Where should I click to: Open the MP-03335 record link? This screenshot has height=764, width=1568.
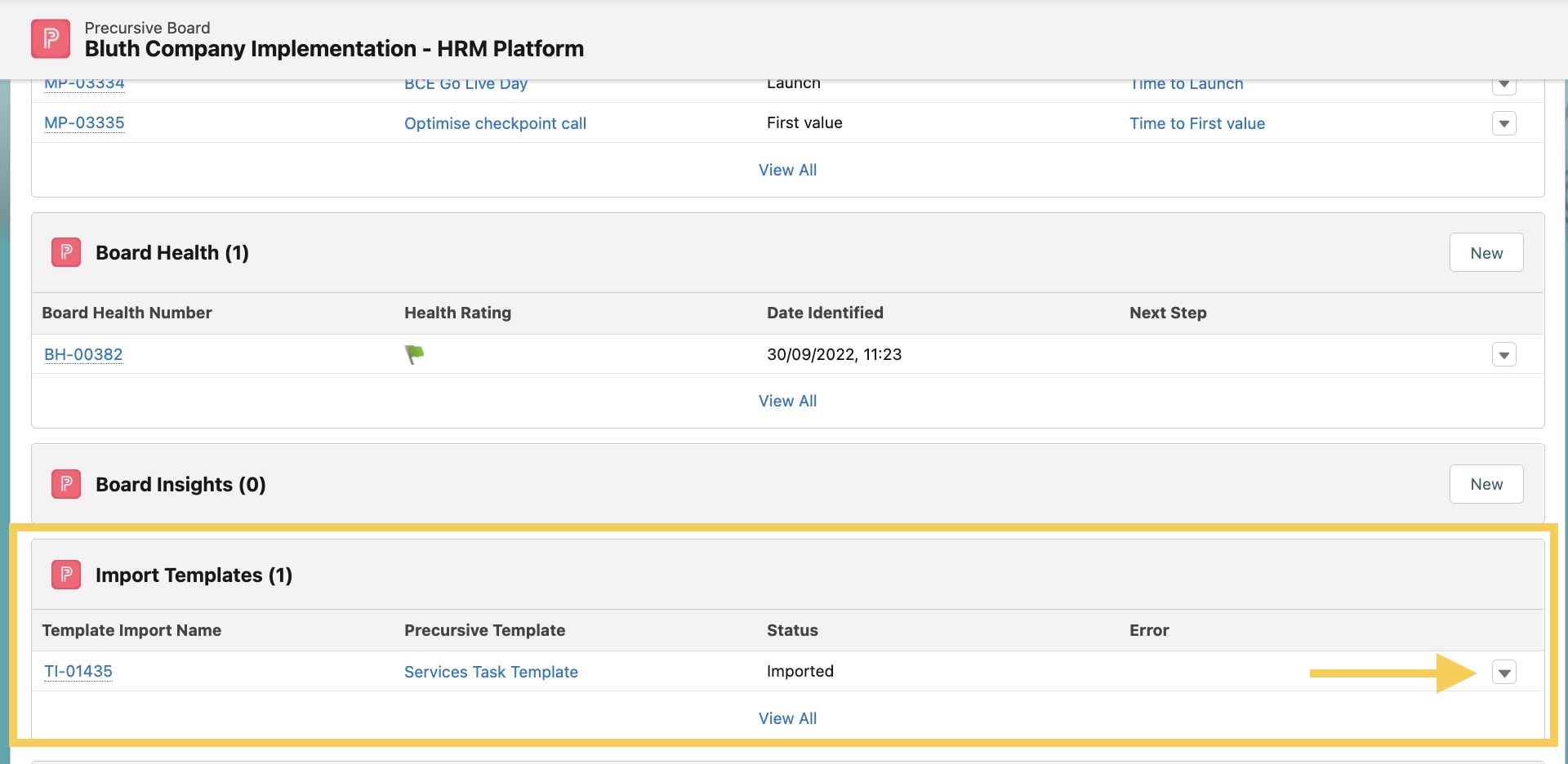click(x=84, y=123)
